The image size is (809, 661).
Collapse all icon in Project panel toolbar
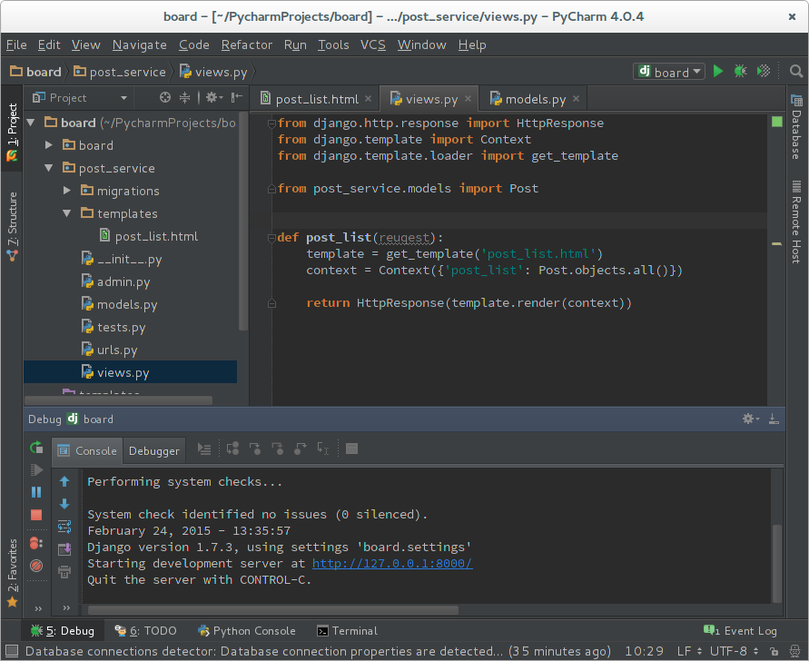pos(185,98)
